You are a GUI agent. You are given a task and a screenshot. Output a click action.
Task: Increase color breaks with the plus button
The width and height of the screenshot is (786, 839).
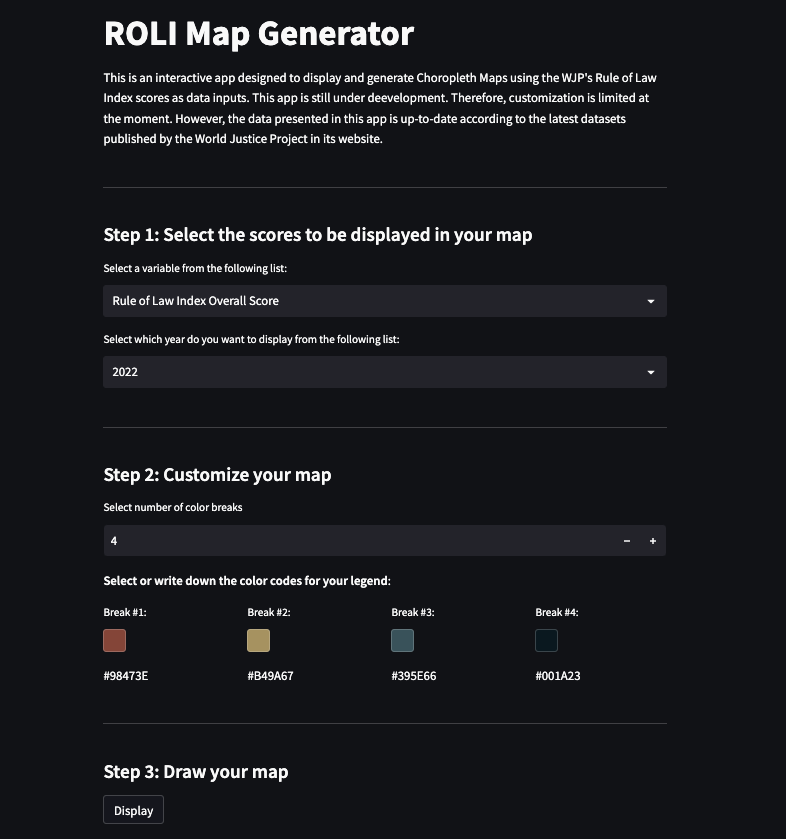tap(653, 541)
